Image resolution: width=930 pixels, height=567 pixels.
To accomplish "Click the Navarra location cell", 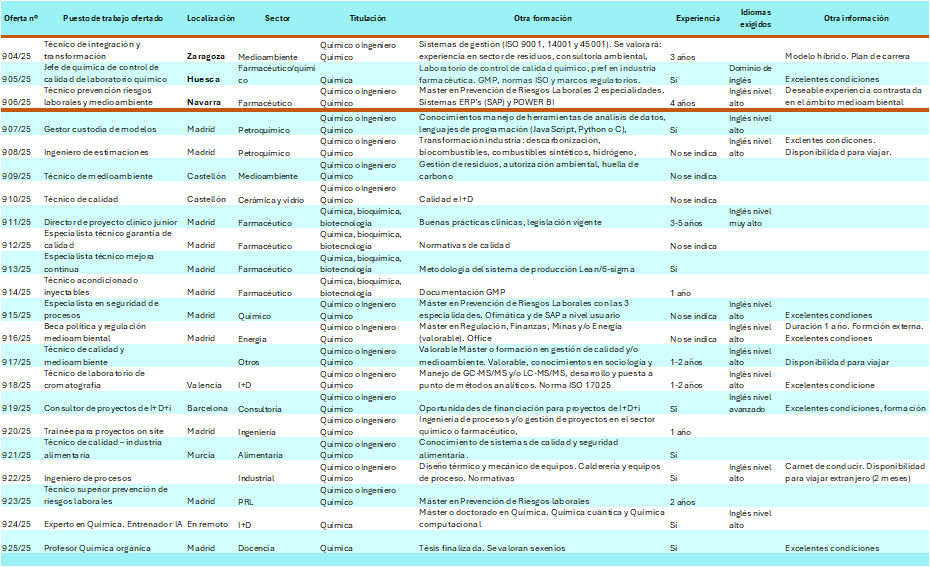I will [x=204, y=103].
